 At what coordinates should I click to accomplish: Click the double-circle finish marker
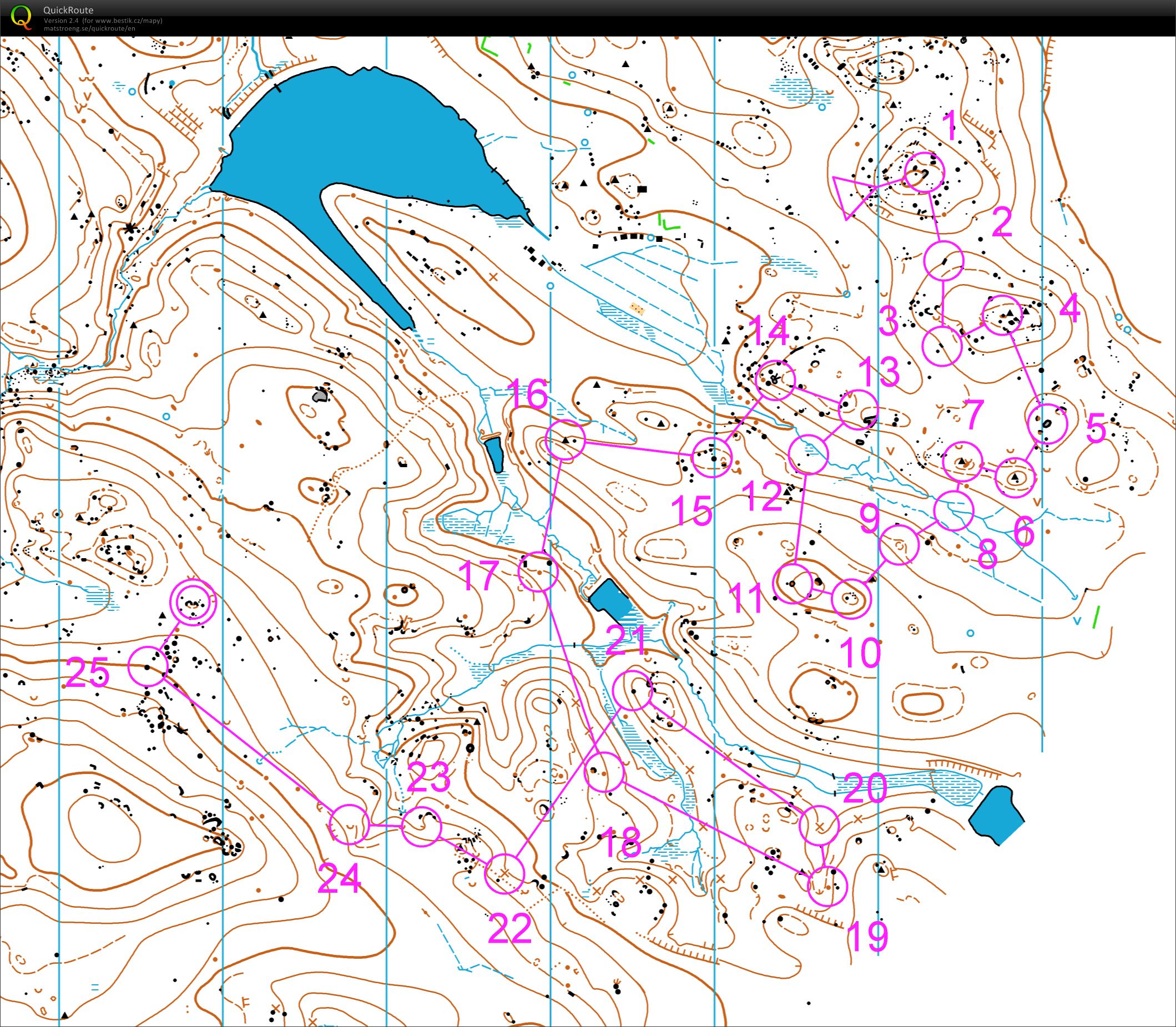(194, 602)
